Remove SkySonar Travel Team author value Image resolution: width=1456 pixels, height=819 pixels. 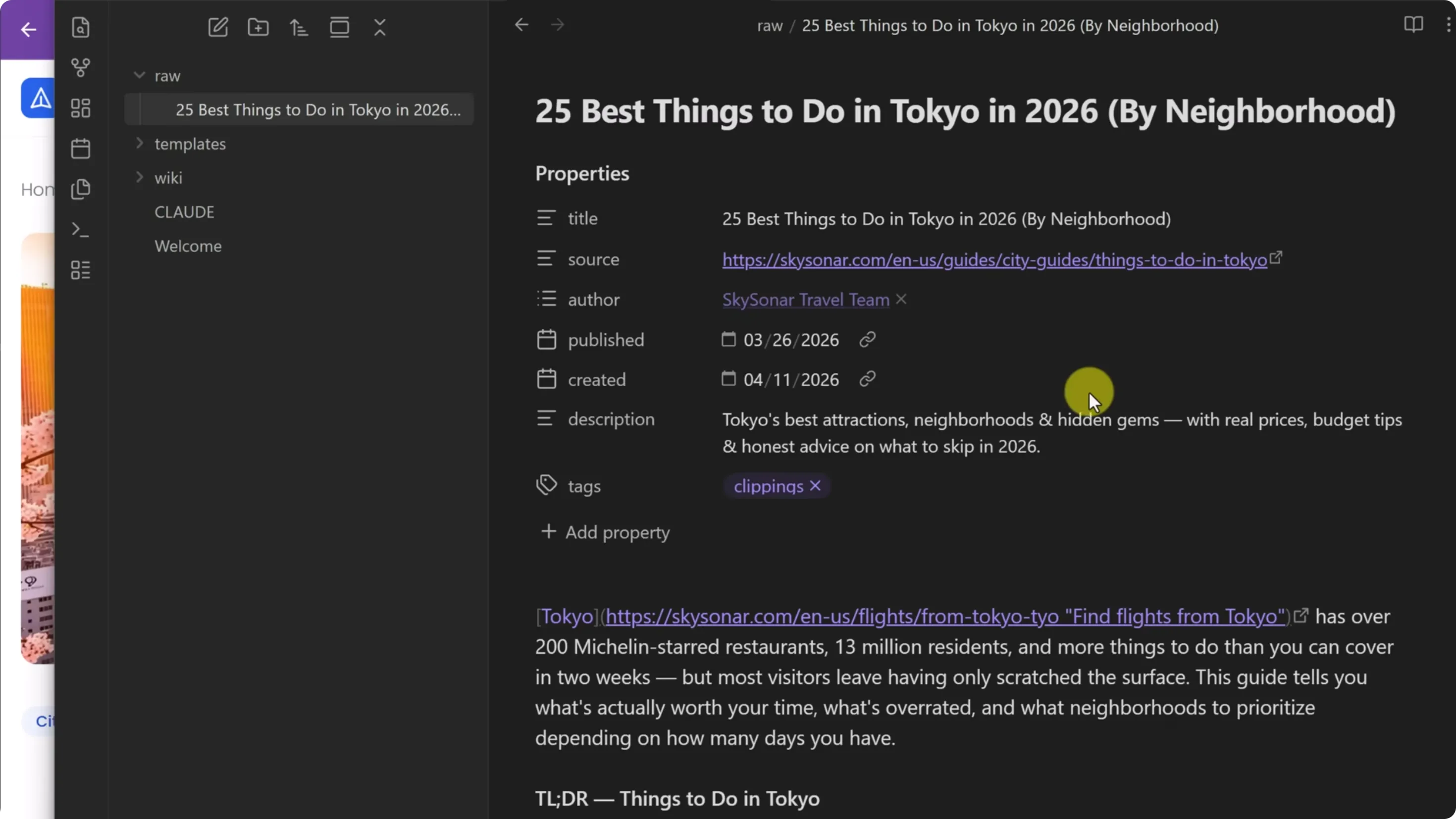coord(901,299)
